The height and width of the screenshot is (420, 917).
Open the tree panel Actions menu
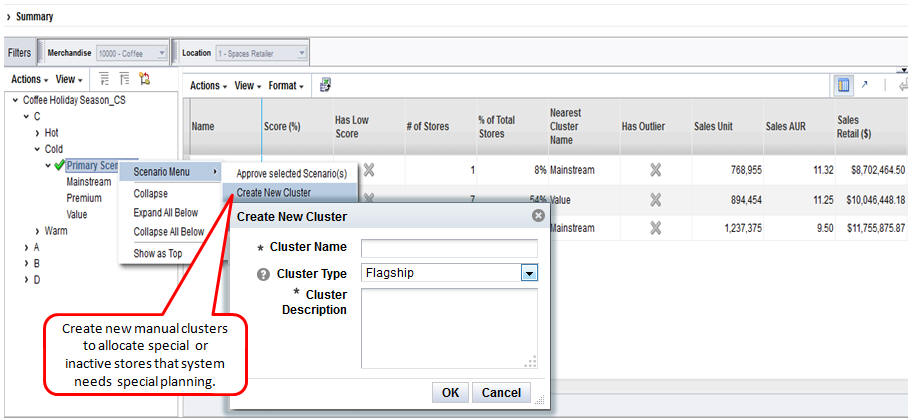(30, 79)
